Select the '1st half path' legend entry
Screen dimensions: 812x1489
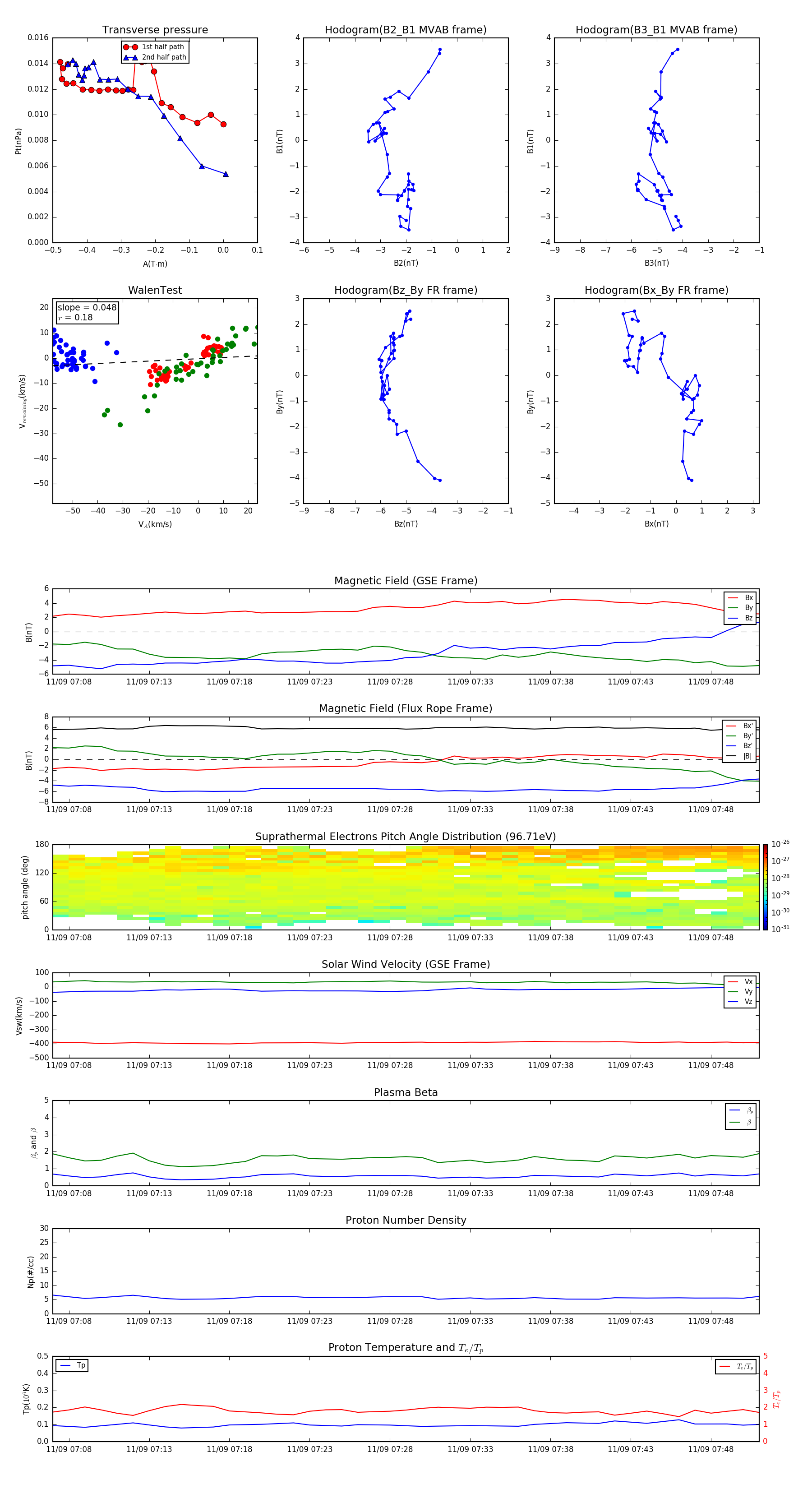[x=154, y=47]
